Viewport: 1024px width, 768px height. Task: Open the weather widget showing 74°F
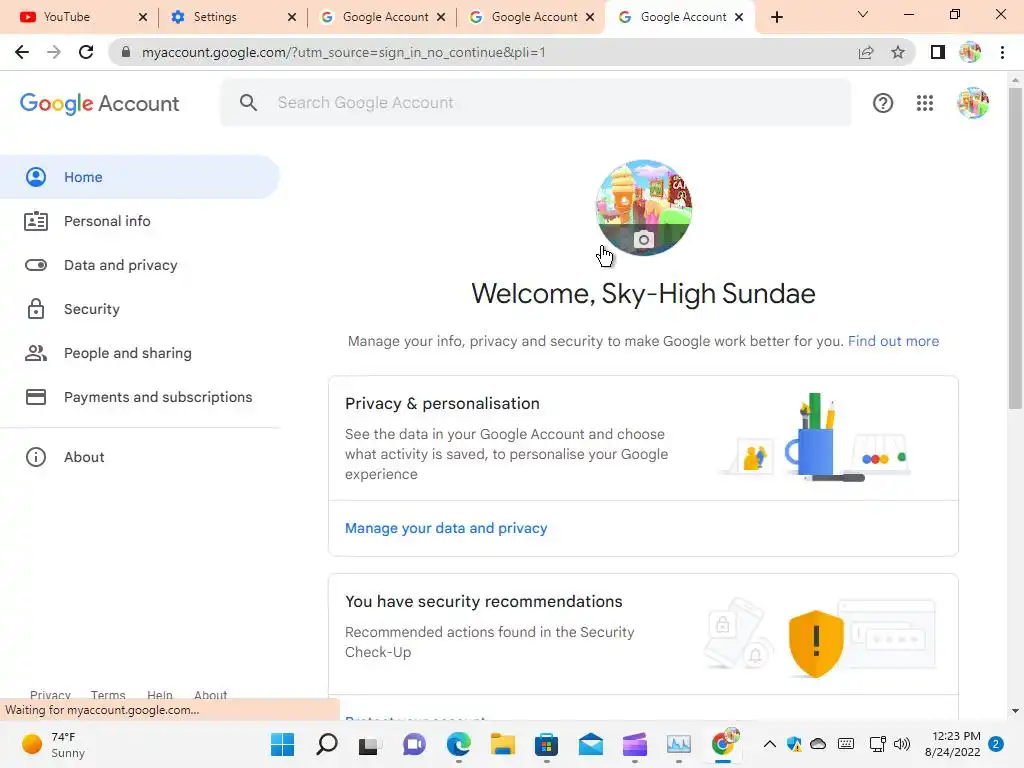tap(54, 744)
